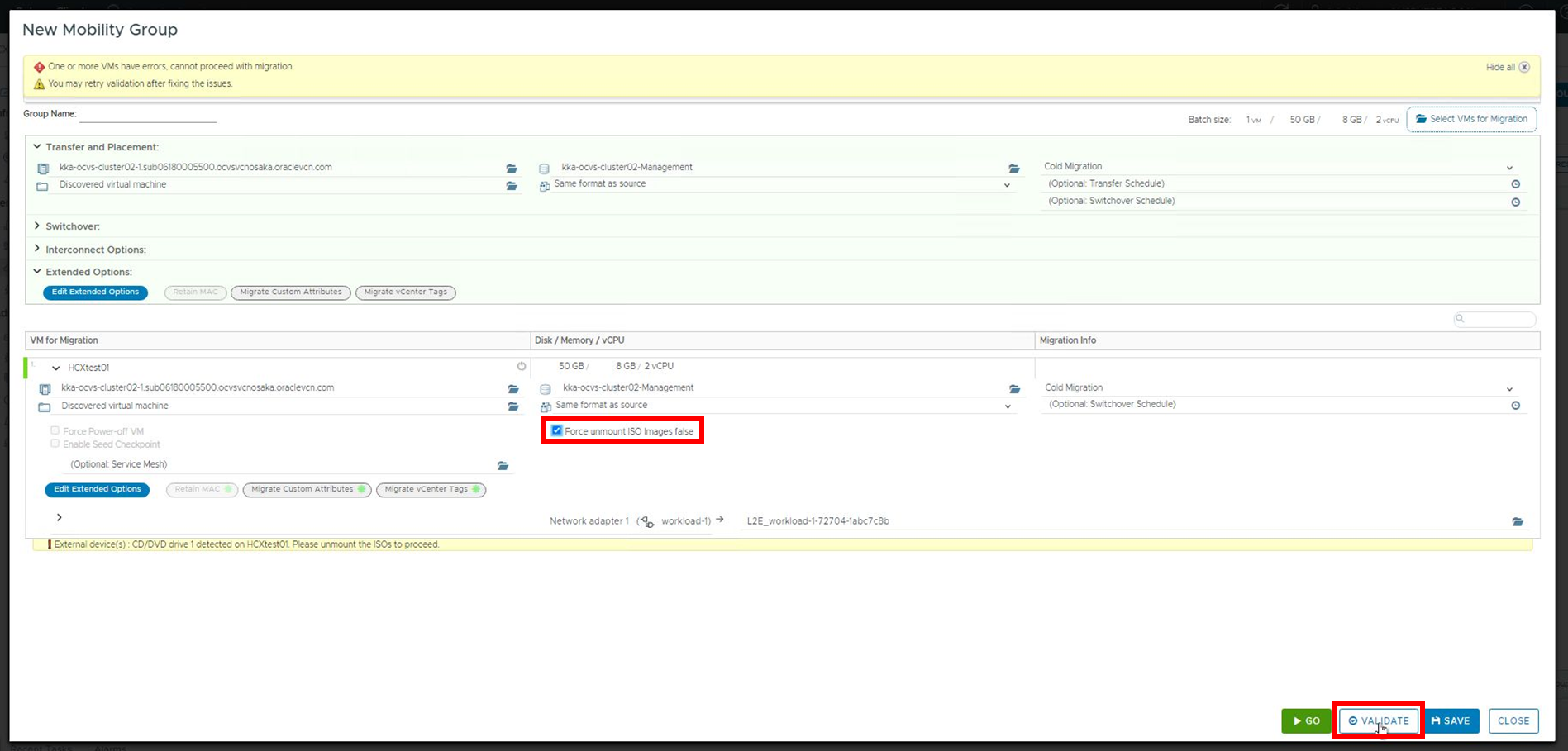Click folder icon on Network adapter 1 row
The image size is (1568, 751).
click(1517, 521)
